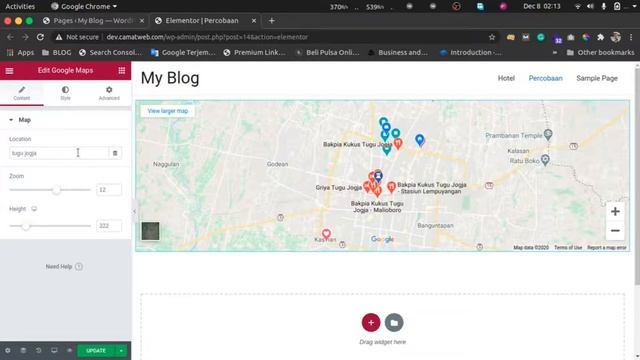
Task: Open Search Console bookmark
Action: coord(111,52)
